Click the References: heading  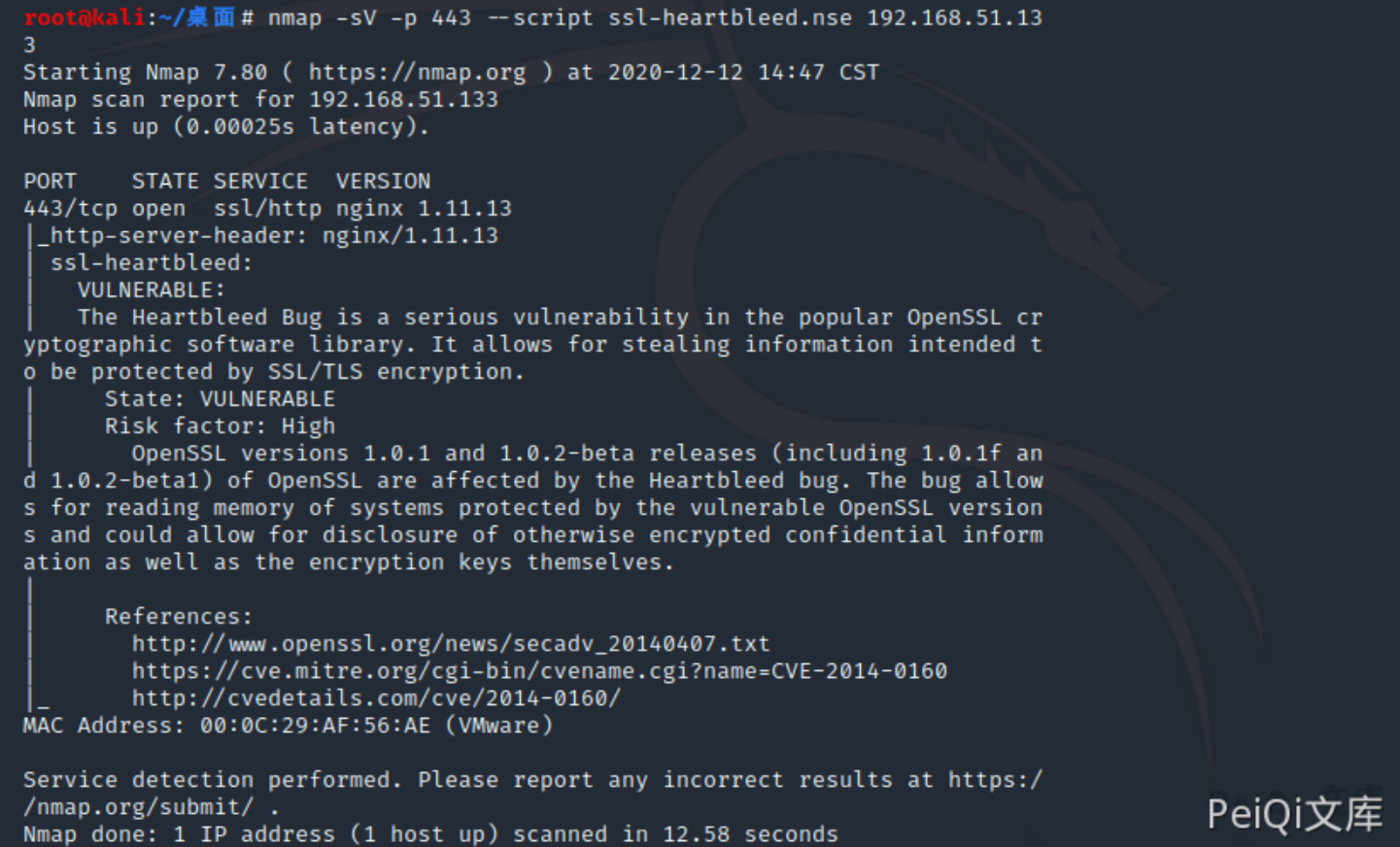click(179, 617)
